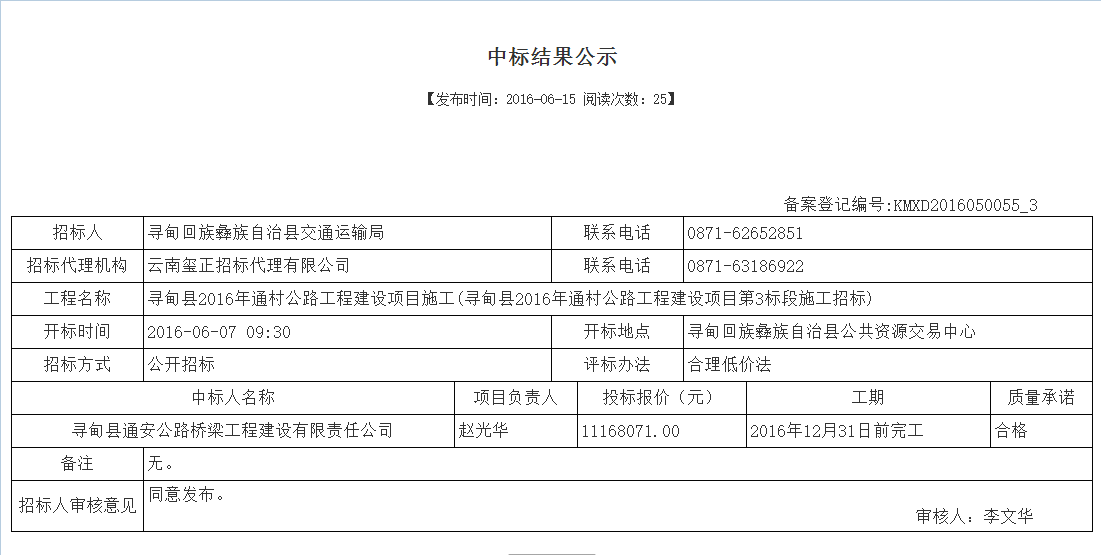Click the title 中标结果公示
Image resolution: width=1101 pixels, height=555 pixels.
coord(552,57)
